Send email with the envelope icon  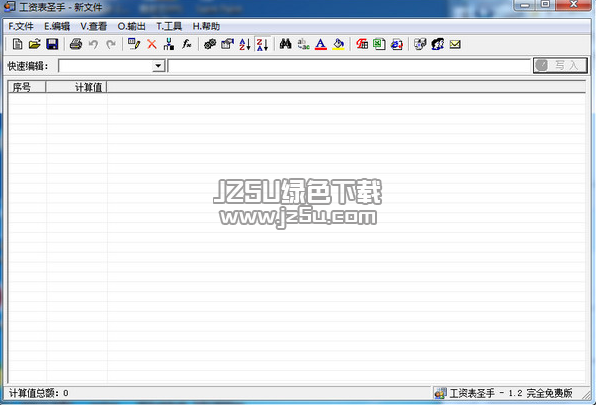click(x=455, y=44)
